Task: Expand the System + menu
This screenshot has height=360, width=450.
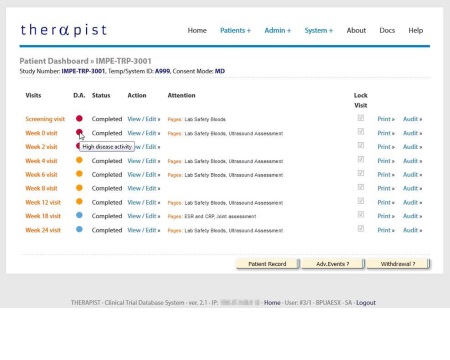Action: coord(319,30)
